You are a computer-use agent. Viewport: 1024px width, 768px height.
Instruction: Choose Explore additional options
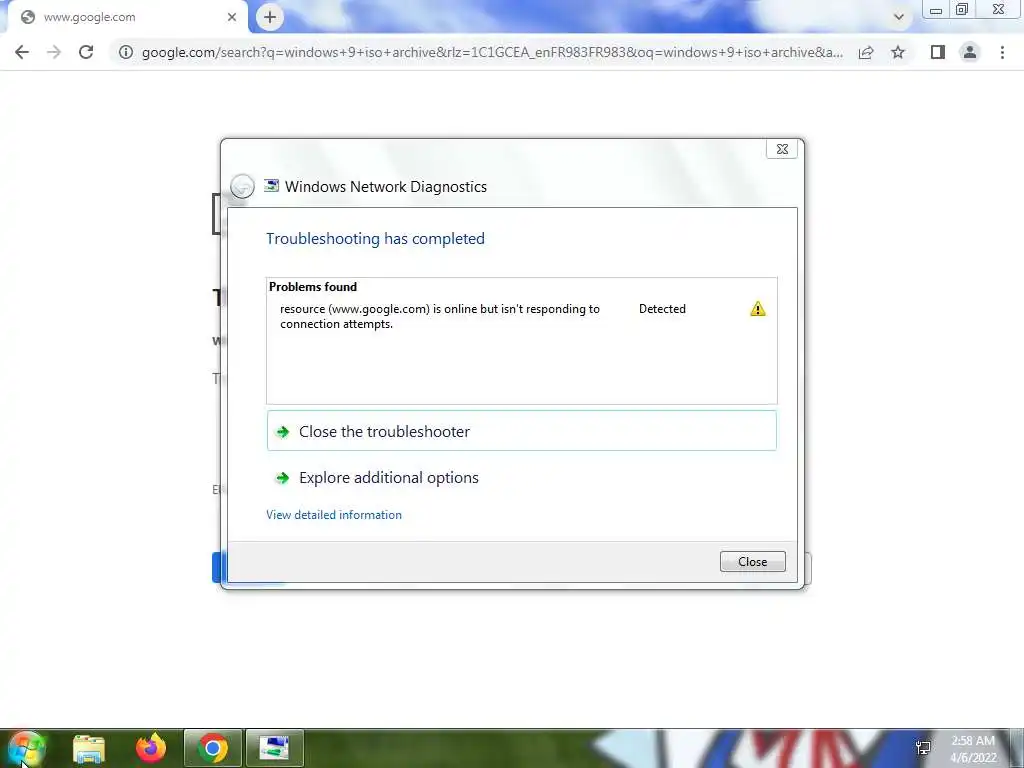(x=521, y=477)
